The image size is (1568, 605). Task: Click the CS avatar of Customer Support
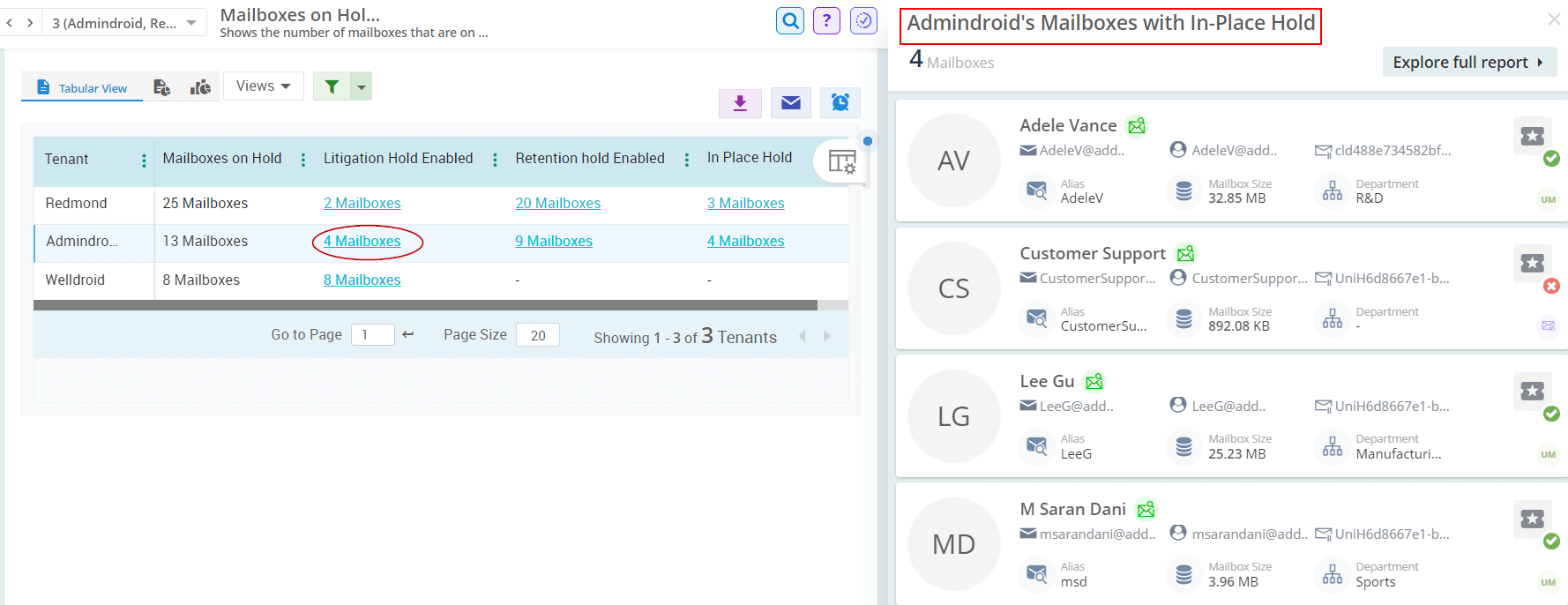pos(954,288)
